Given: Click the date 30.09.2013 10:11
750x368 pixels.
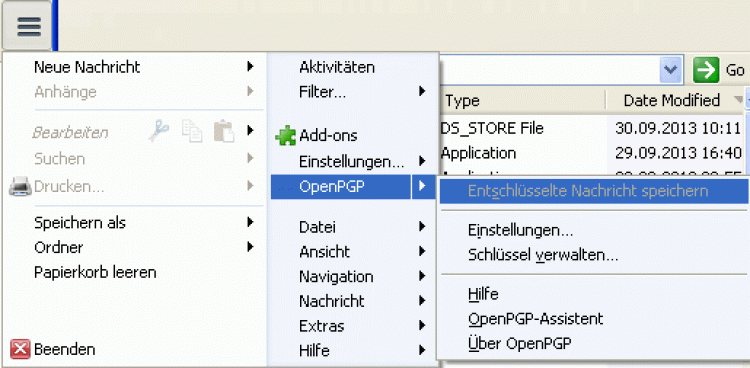Looking at the screenshot, I should point(678,128).
